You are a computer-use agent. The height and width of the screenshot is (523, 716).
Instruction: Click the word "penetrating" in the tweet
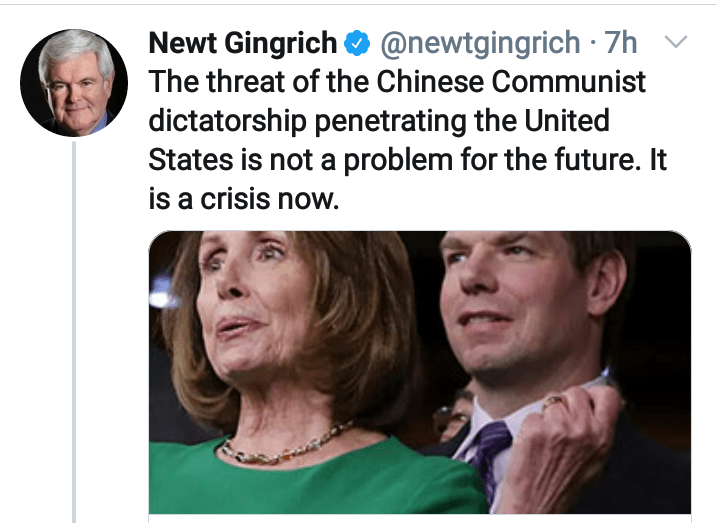click(x=390, y=122)
